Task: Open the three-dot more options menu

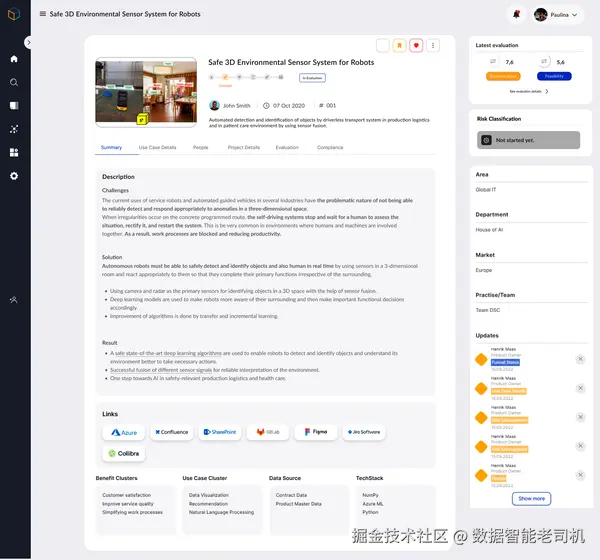Action: [433, 46]
